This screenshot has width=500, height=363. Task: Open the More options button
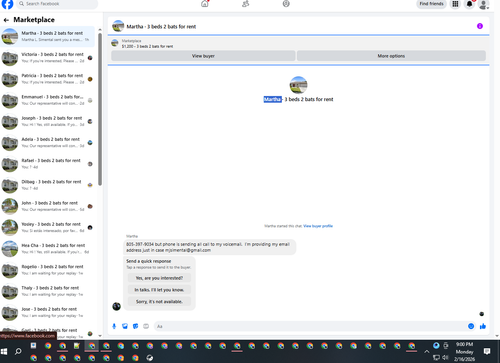click(391, 56)
